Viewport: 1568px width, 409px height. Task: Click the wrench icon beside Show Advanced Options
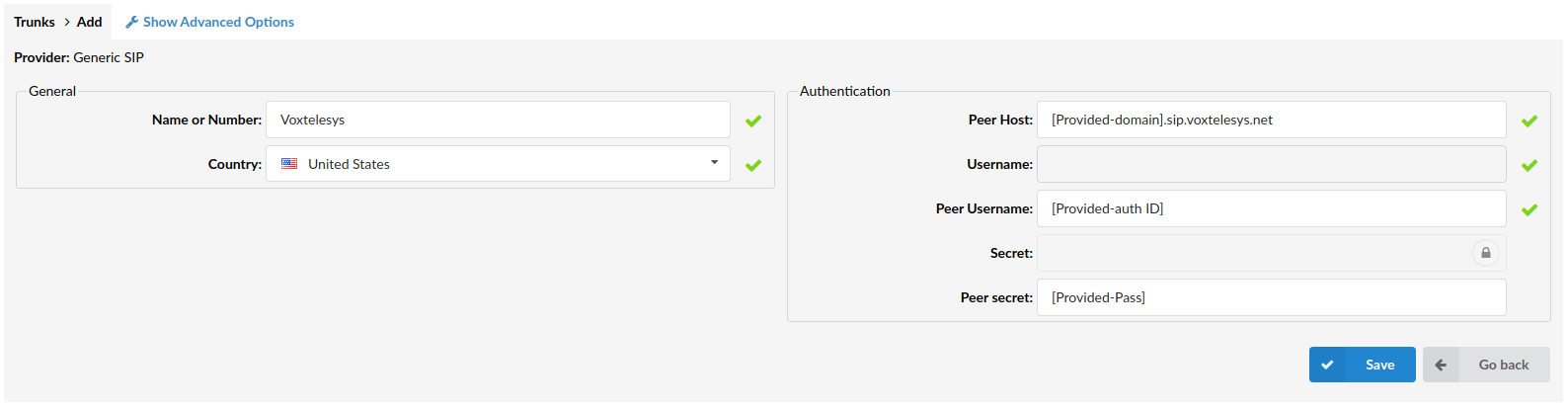(131, 22)
